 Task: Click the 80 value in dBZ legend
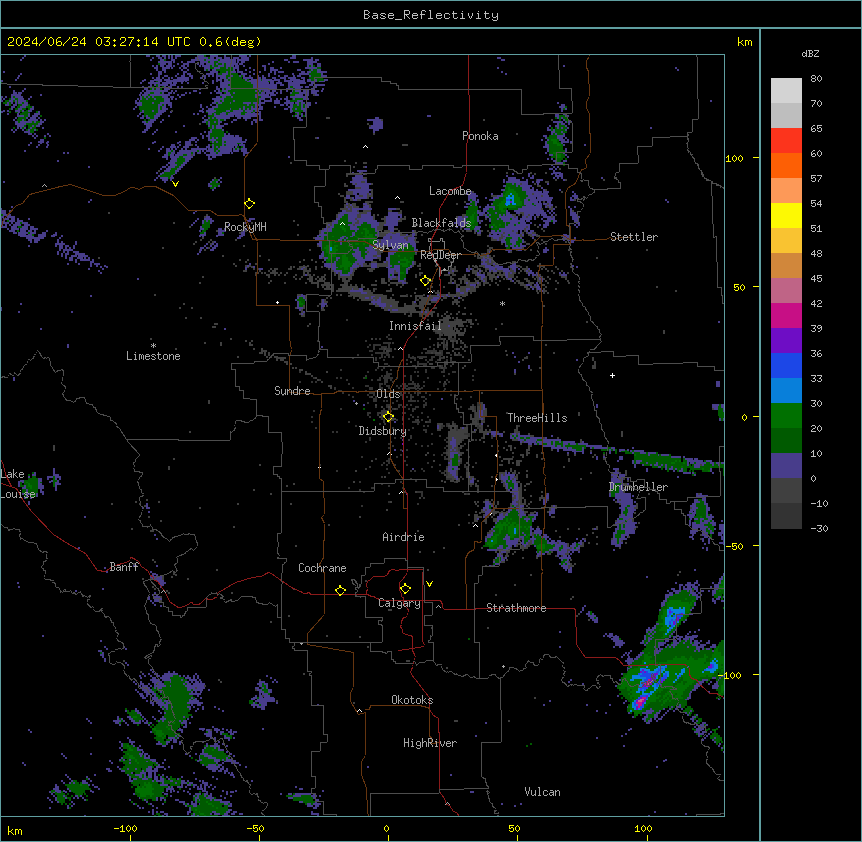coord(816,79)
